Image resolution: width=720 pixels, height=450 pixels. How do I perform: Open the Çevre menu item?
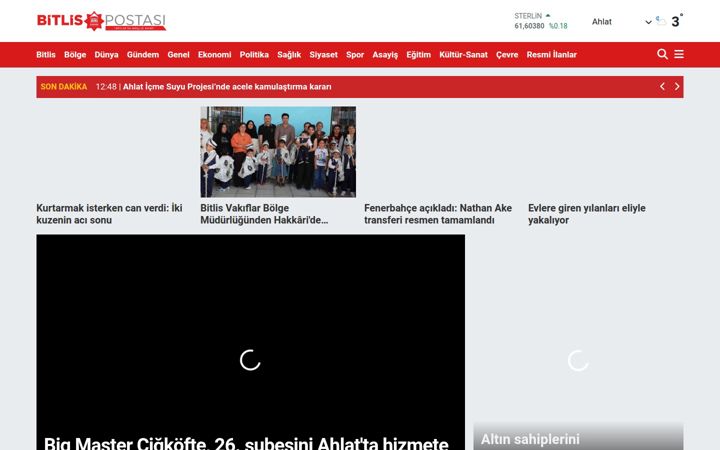507,55
